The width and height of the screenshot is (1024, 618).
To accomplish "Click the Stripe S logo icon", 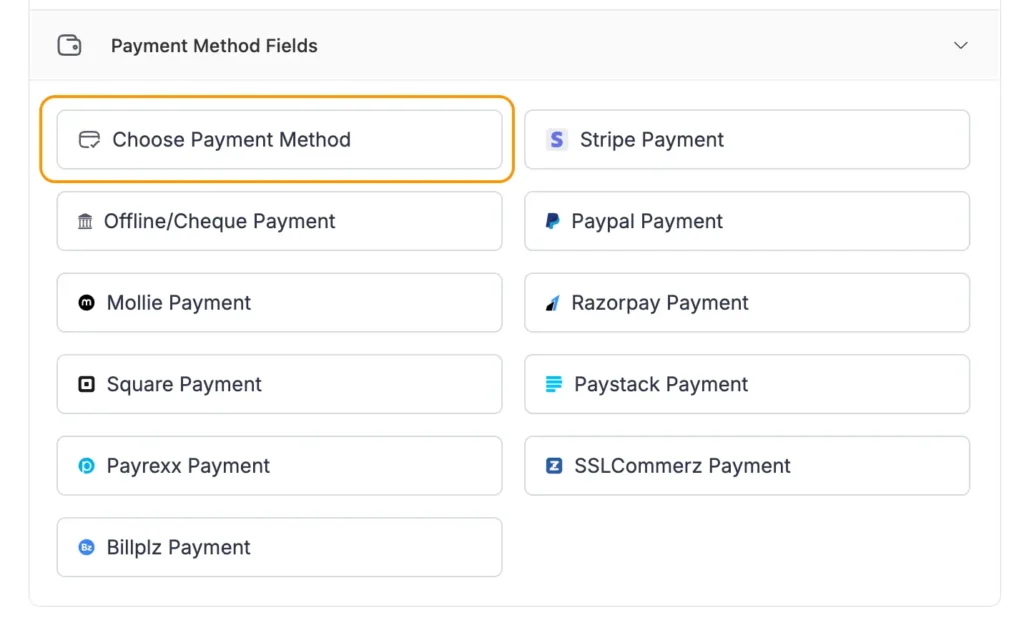I will pyautogui.click(x=556, y=139).
